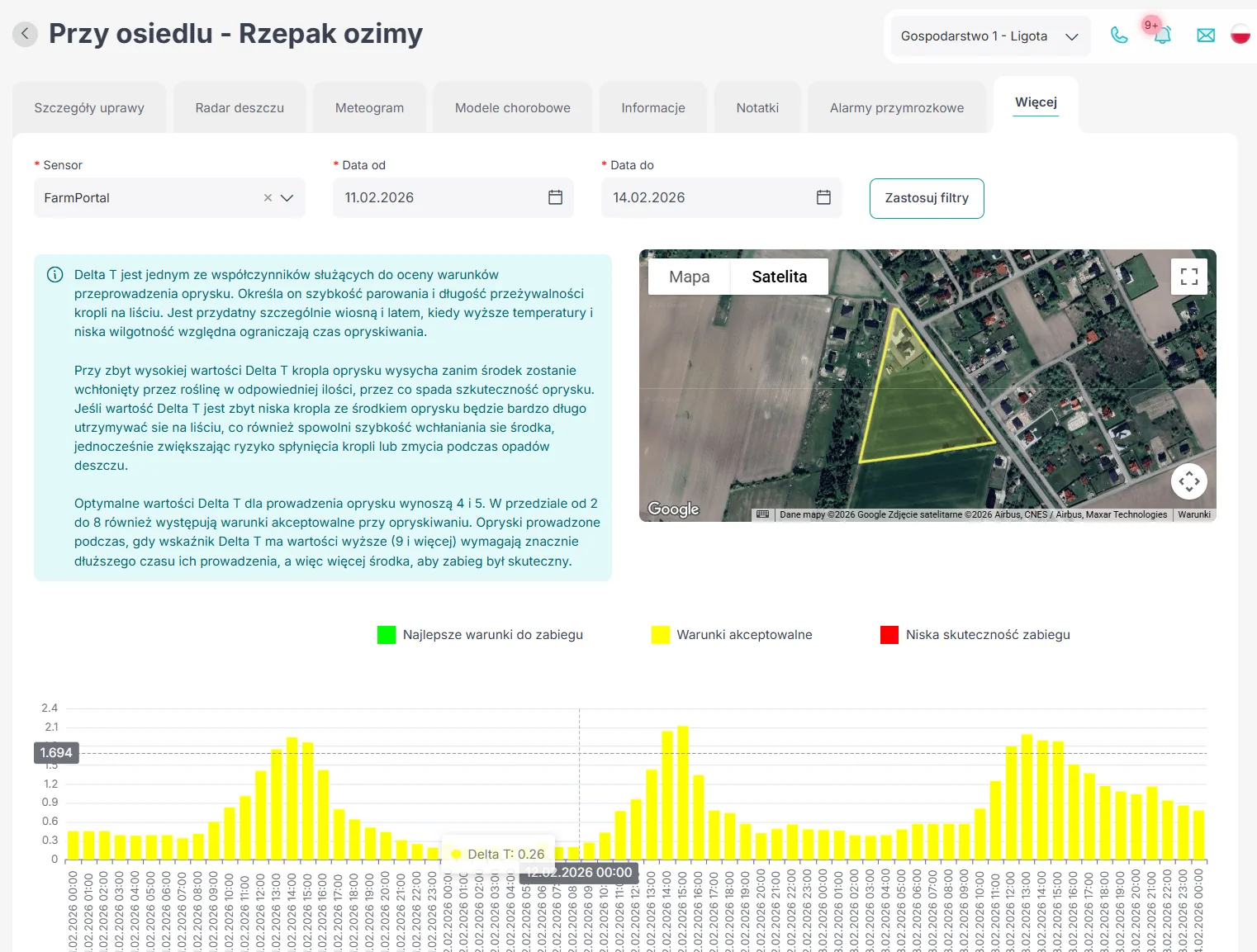
Task: Click the map pan control icon
Action: coord(1188,481)
